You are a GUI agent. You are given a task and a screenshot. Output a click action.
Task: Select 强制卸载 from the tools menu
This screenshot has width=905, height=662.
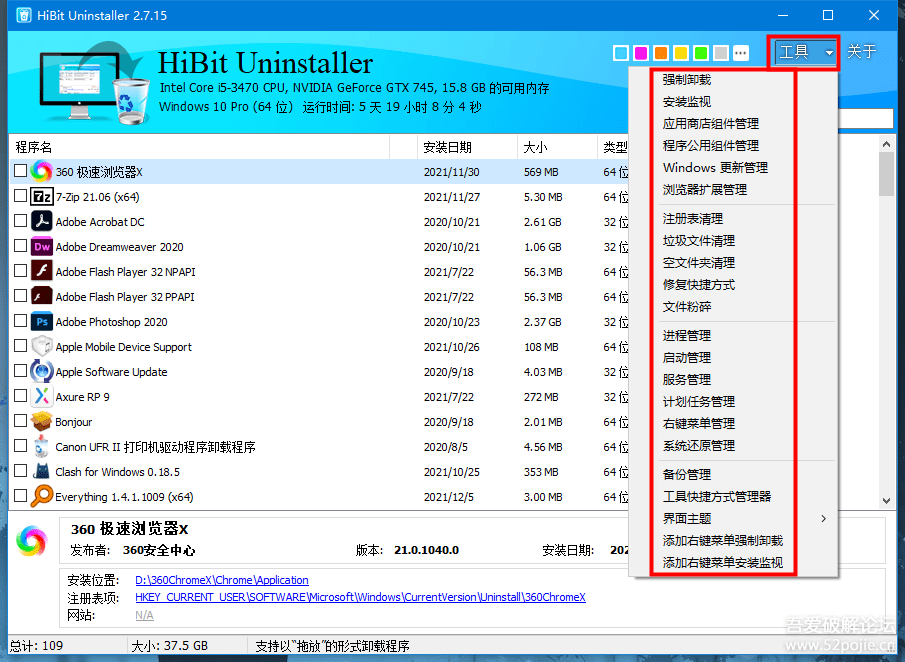click(687, 80)
